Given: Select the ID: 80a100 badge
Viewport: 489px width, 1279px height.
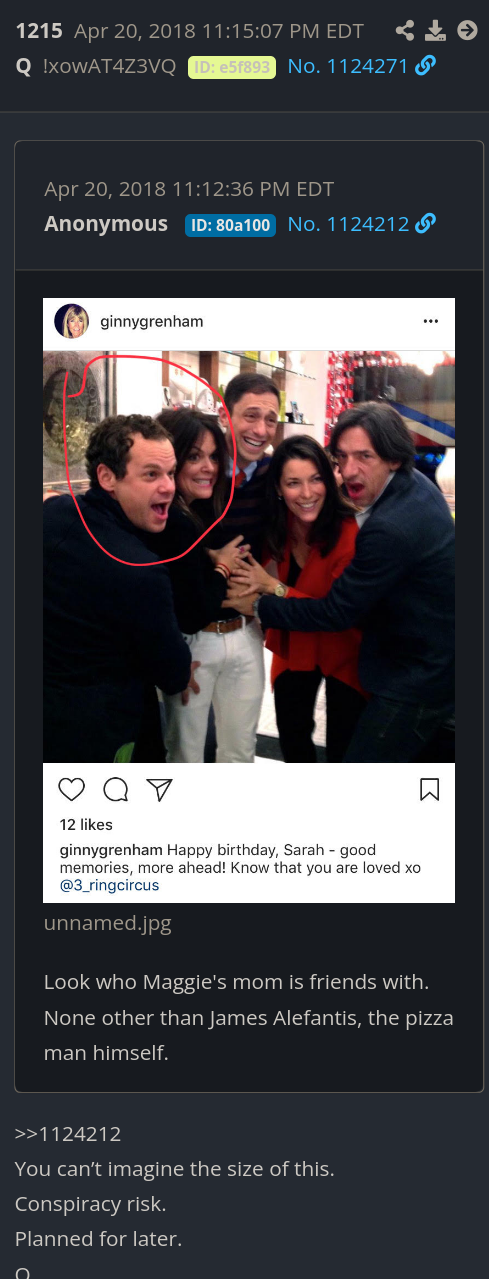Looking at the screenshot, I should click(230, 225).
